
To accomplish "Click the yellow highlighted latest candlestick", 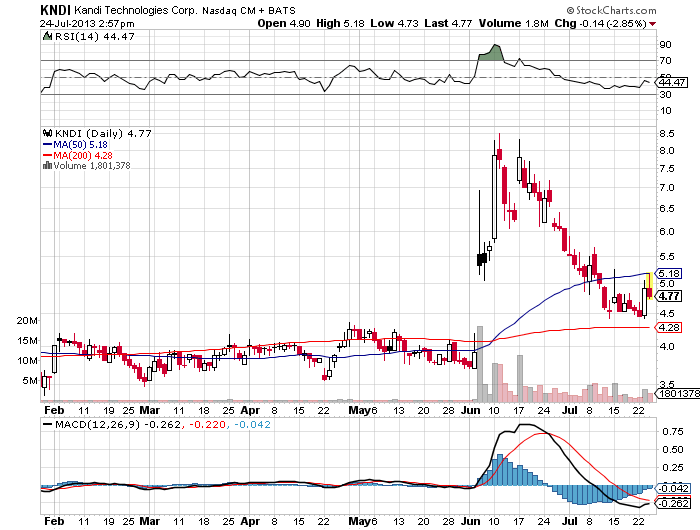I will point(650,286).
